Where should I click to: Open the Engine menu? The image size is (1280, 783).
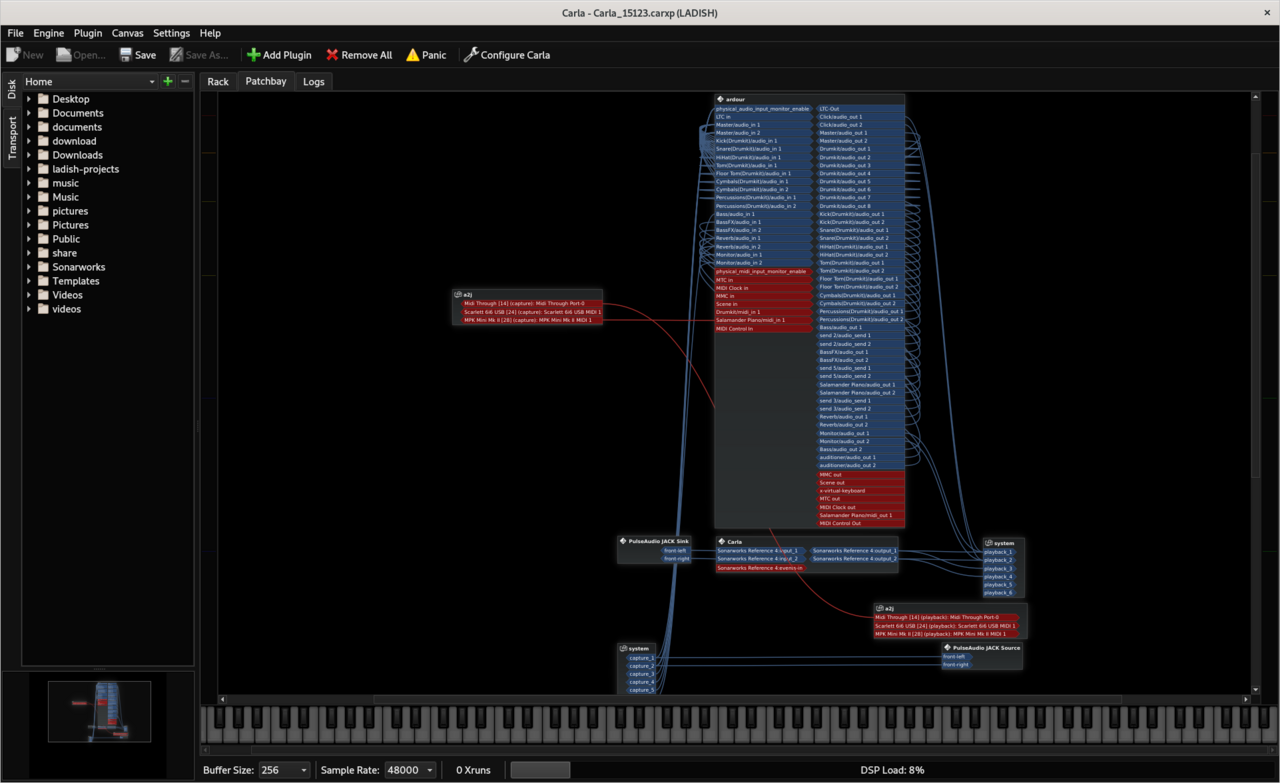(48, 33)
